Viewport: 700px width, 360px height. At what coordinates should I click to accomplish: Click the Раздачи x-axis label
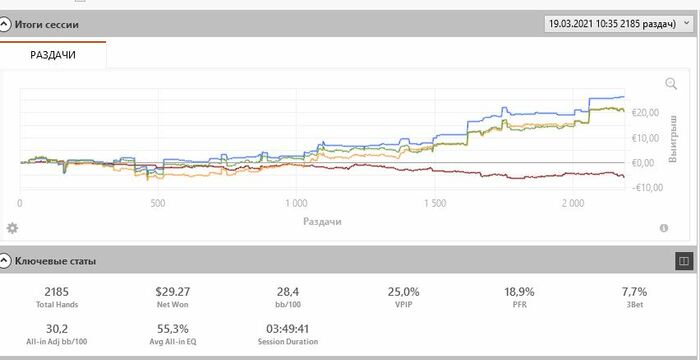322,221
